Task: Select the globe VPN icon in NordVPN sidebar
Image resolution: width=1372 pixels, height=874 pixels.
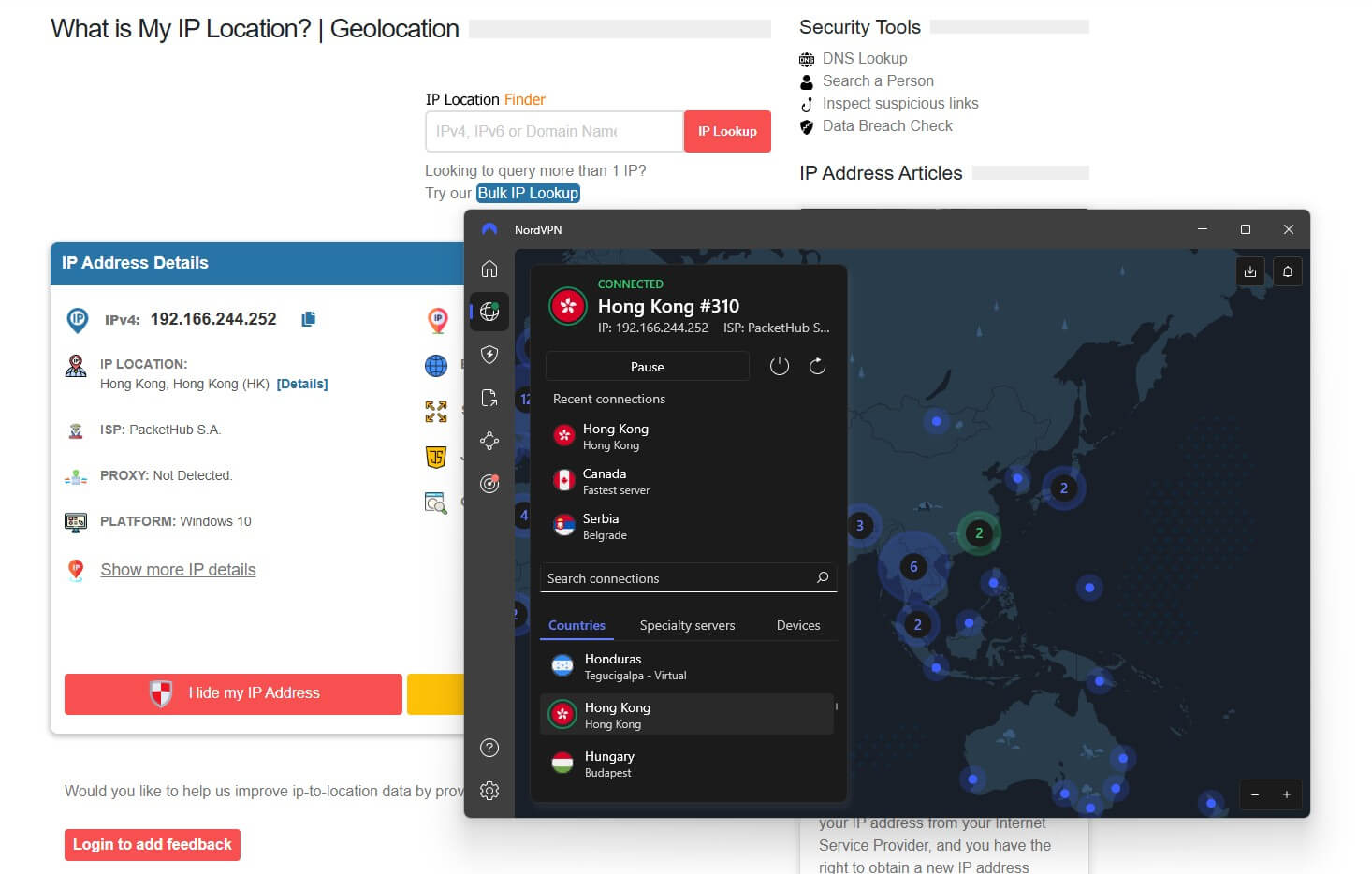Action: coord(489,312)
